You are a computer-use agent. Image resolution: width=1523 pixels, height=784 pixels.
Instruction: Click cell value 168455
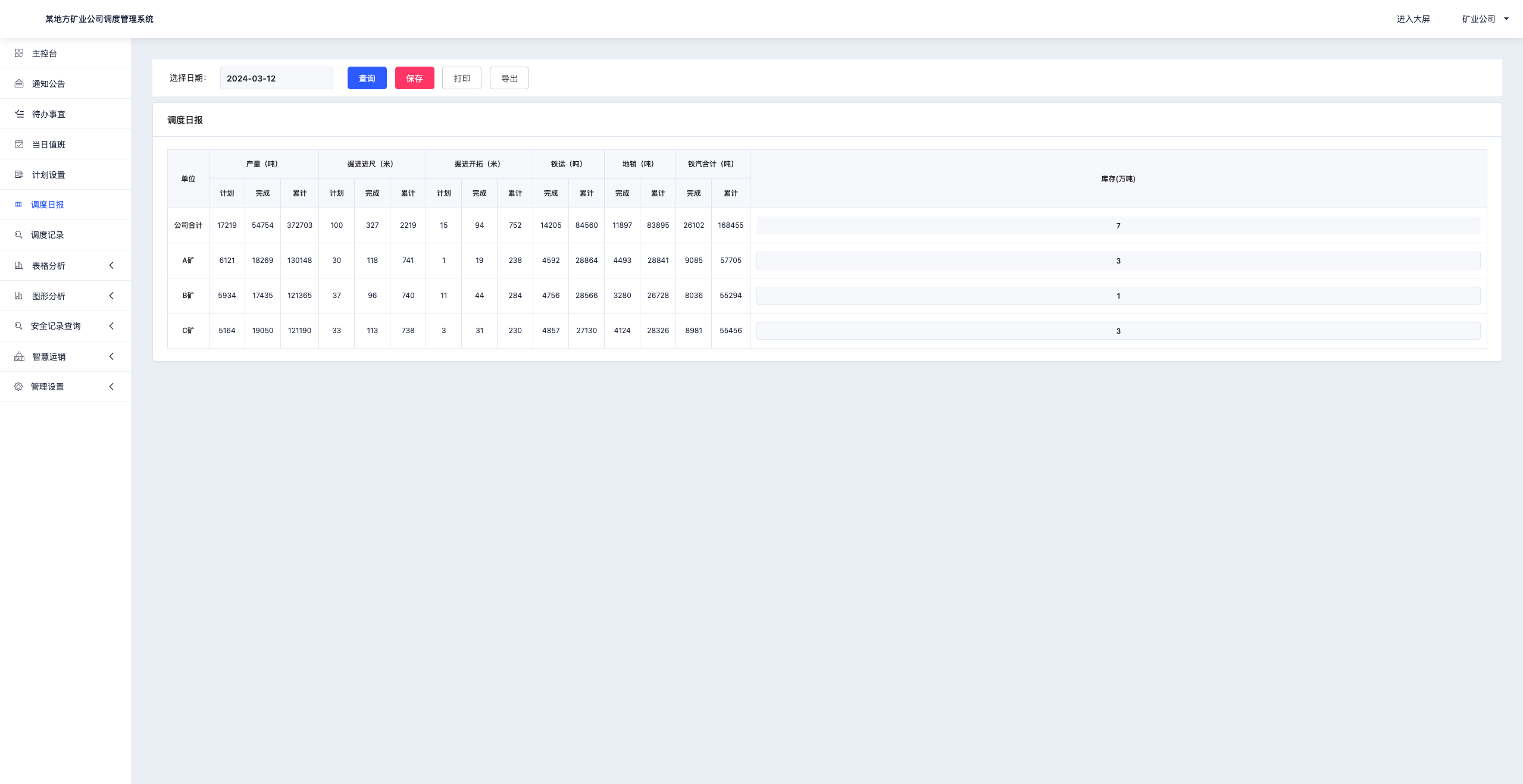[x=731, y=225]
